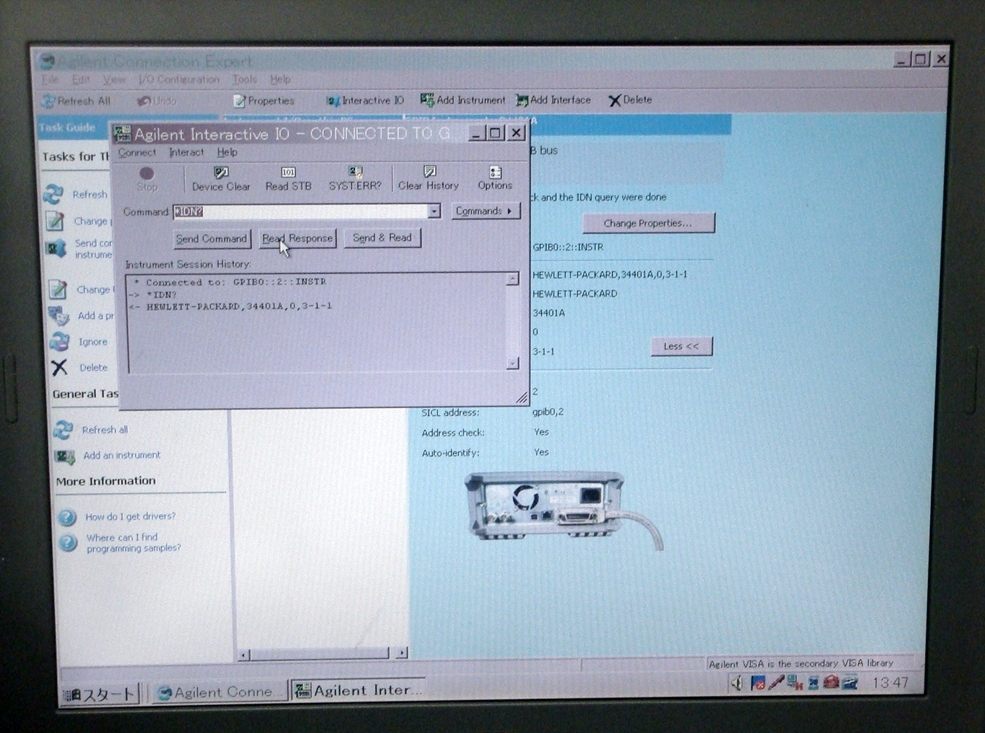This screenshot has height=733, width=985.
Task: Click the GPIB0::2::INSTR value in Connection Expert
Action: click(x=568, y=247)
